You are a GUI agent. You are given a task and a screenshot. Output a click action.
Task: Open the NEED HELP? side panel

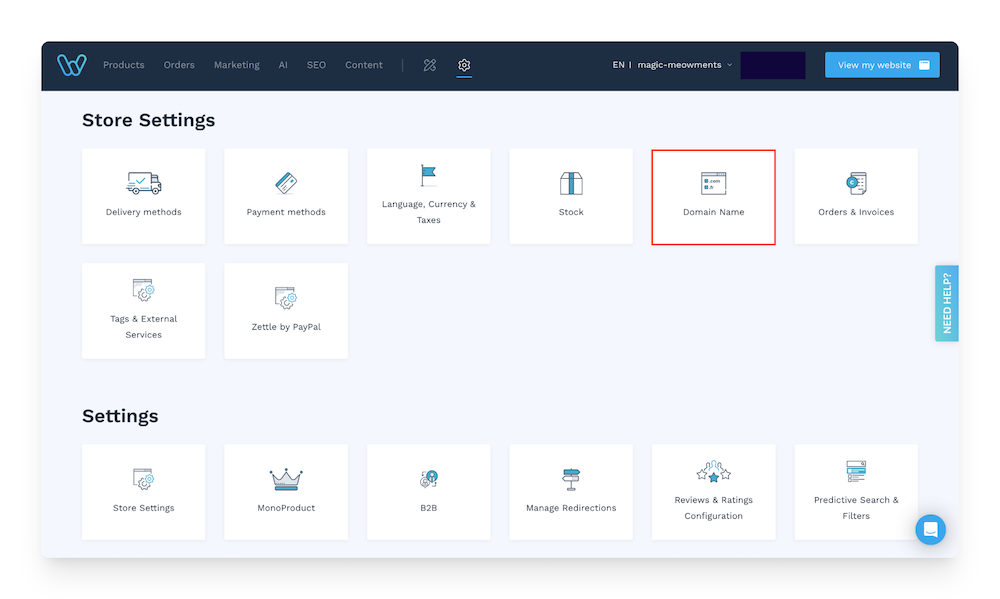(x=946, y=303)
